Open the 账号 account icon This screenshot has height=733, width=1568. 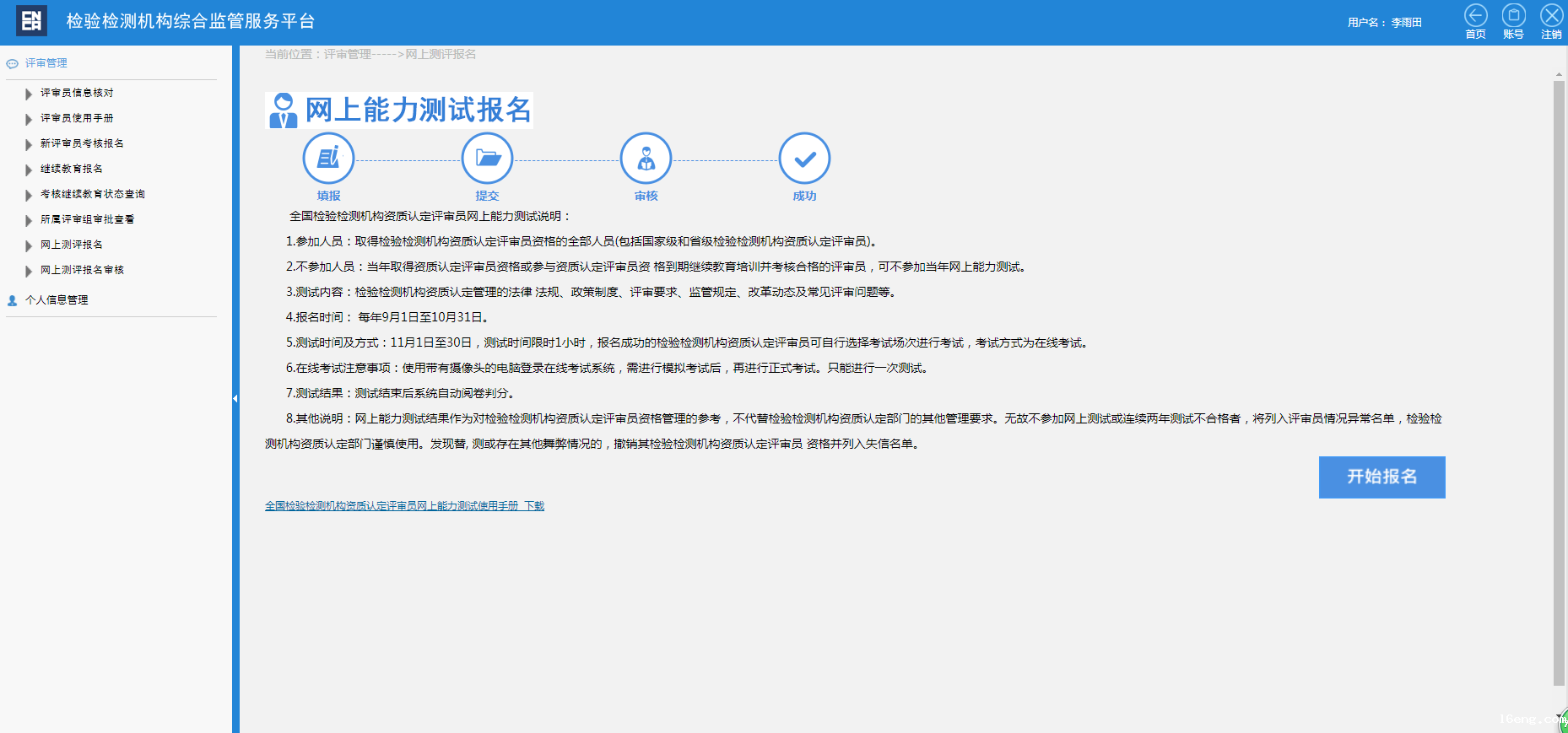pos(1513,16)
